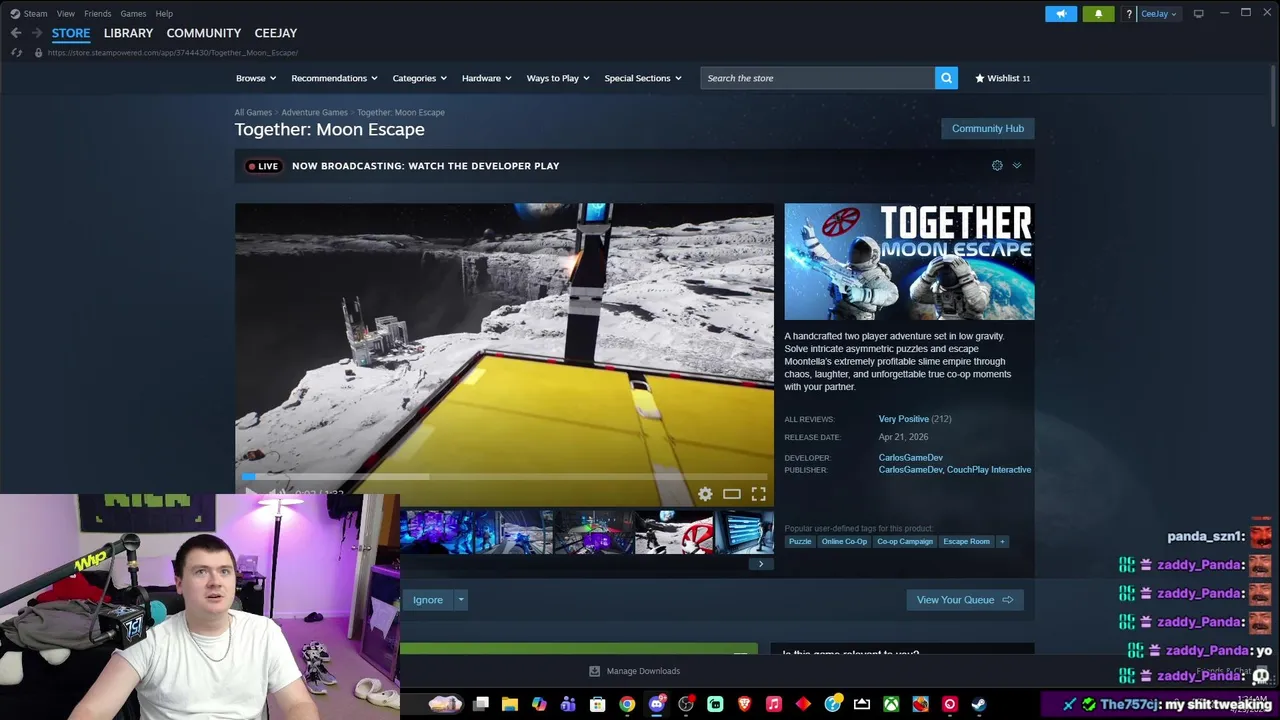
Task: Switch Steam to Big Picture mode
Action: click(1198, 13)
